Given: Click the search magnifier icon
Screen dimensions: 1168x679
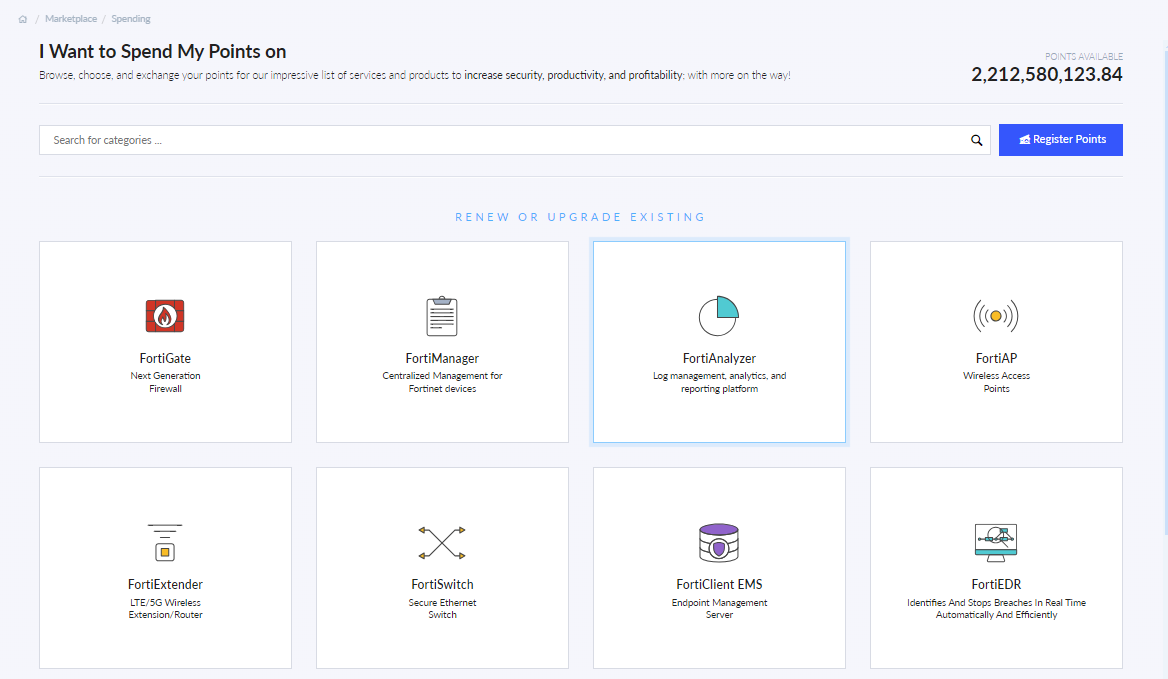Looking at the screenshot, I should coord(977,140).
